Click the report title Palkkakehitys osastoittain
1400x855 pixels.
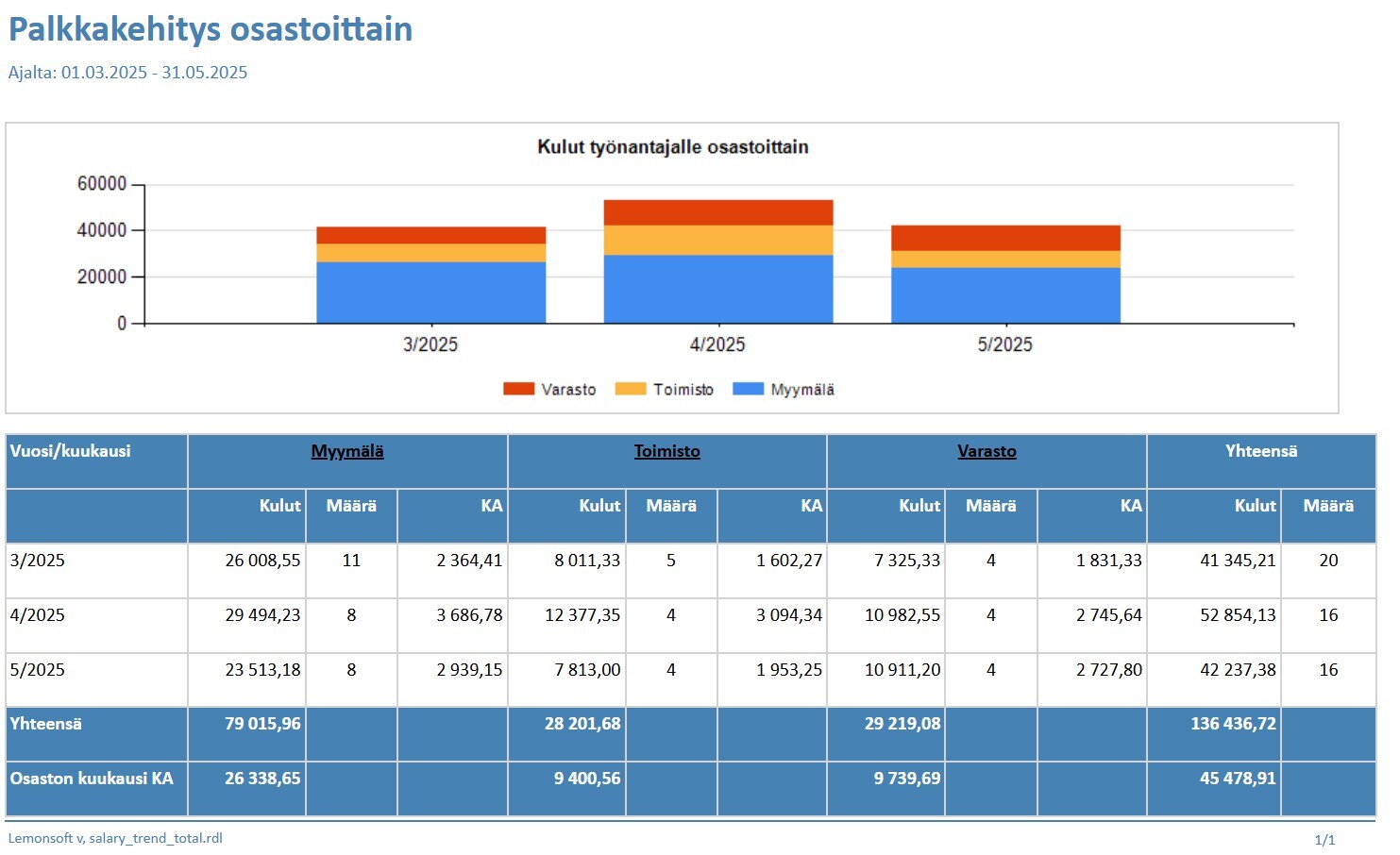tap(211, 29)
